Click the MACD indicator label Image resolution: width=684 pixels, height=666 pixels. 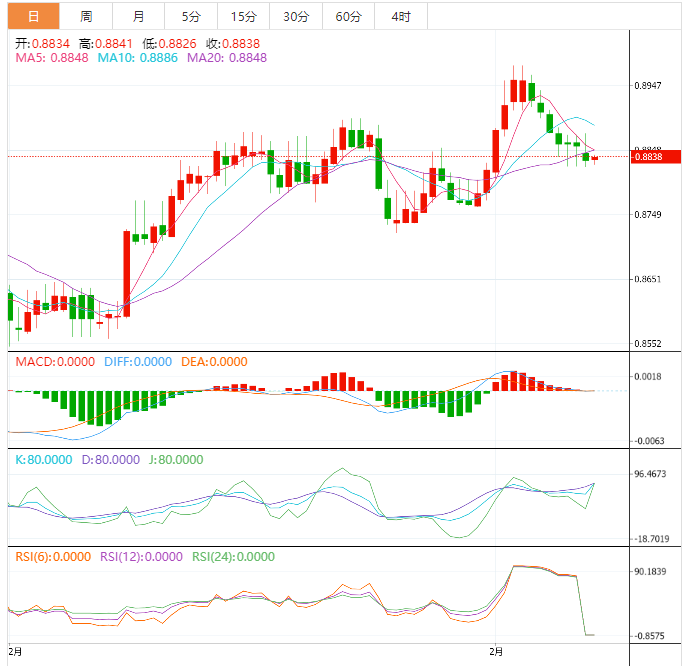[53, 361]
